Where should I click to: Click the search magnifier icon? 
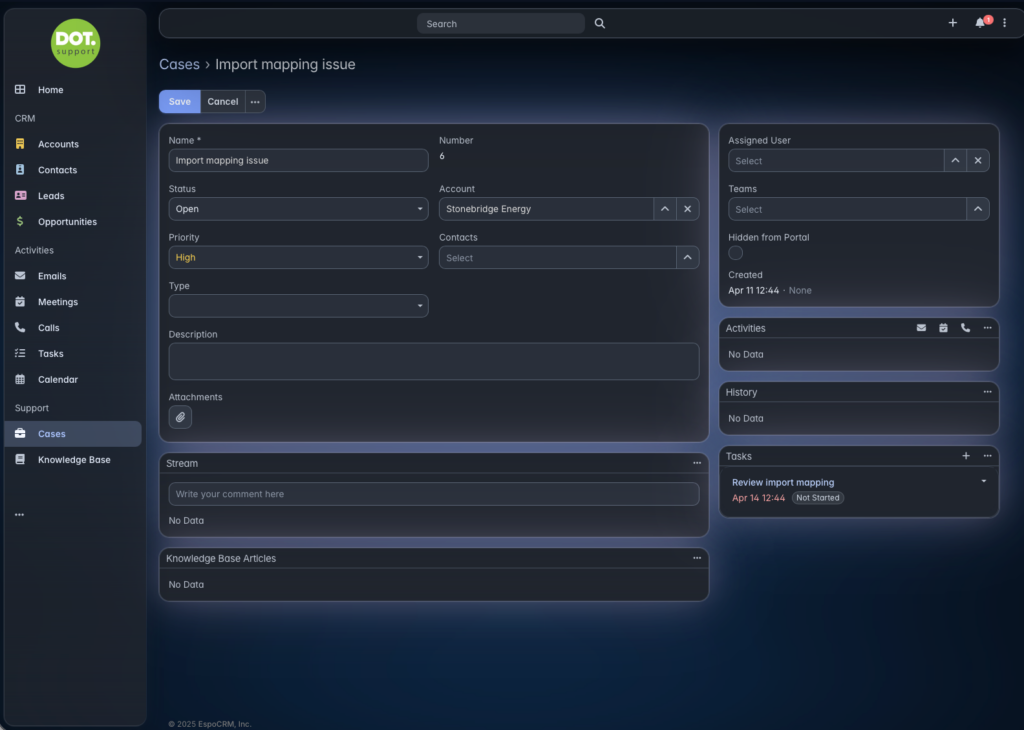(x=600, y=24)
